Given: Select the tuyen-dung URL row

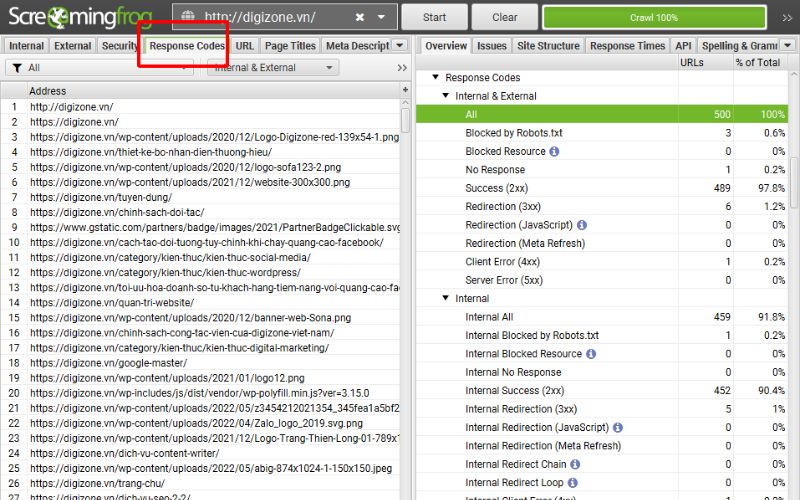Looking at the screenshot, I should click(200, 197).
